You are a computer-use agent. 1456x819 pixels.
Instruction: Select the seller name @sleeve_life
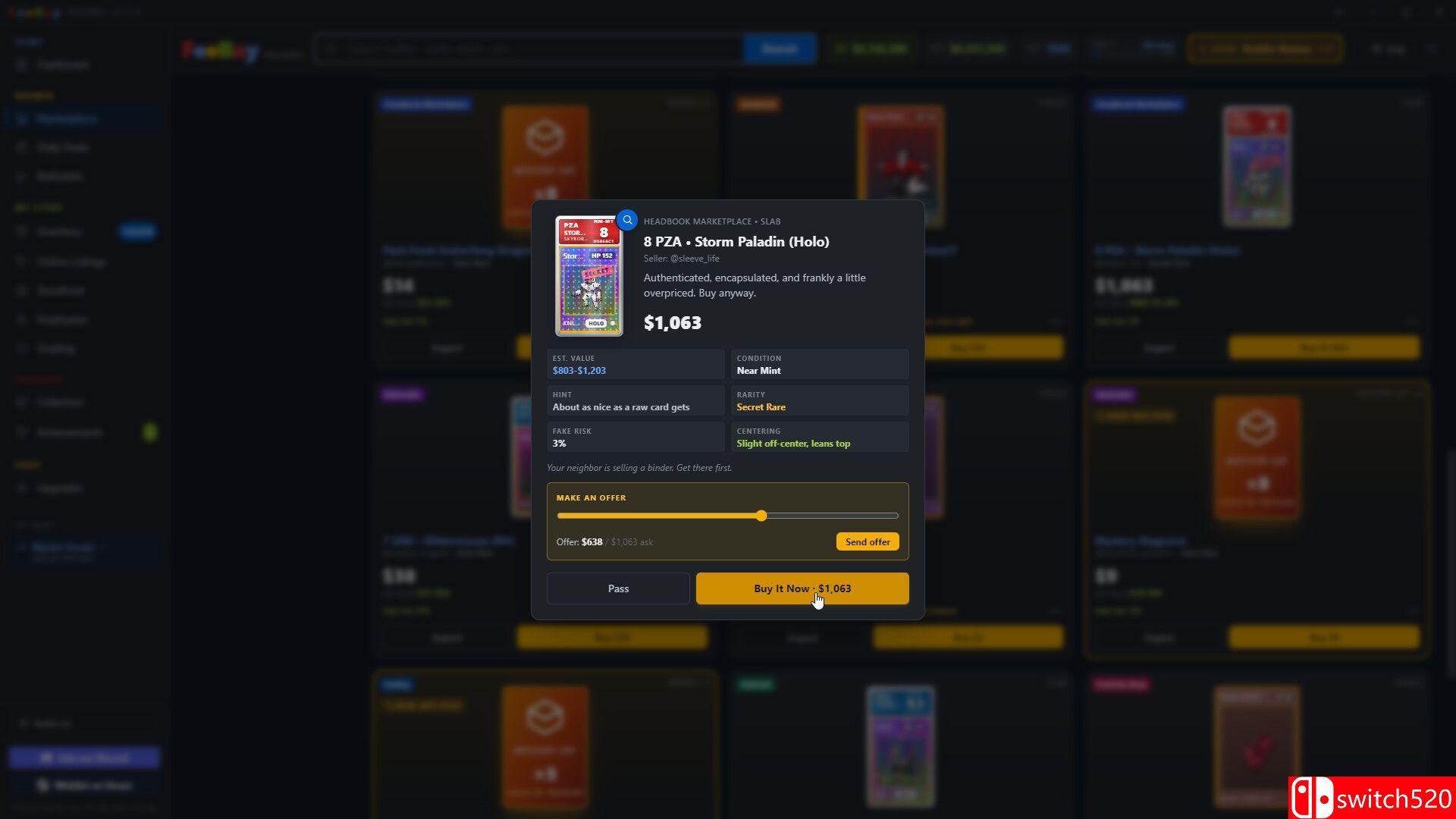pyautogui.click(x=695, y=259)
